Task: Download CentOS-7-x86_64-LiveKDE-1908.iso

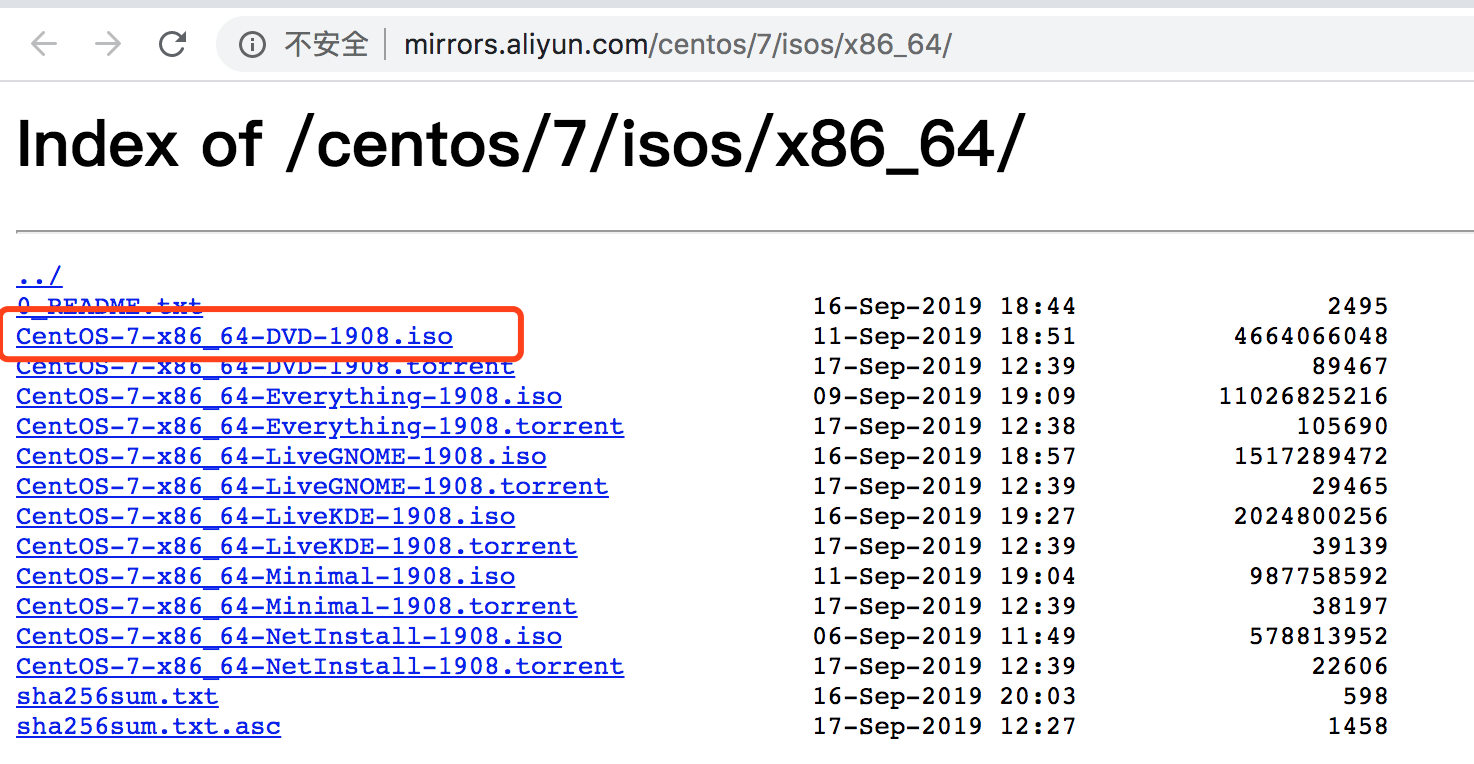Action: coord(265,516)
